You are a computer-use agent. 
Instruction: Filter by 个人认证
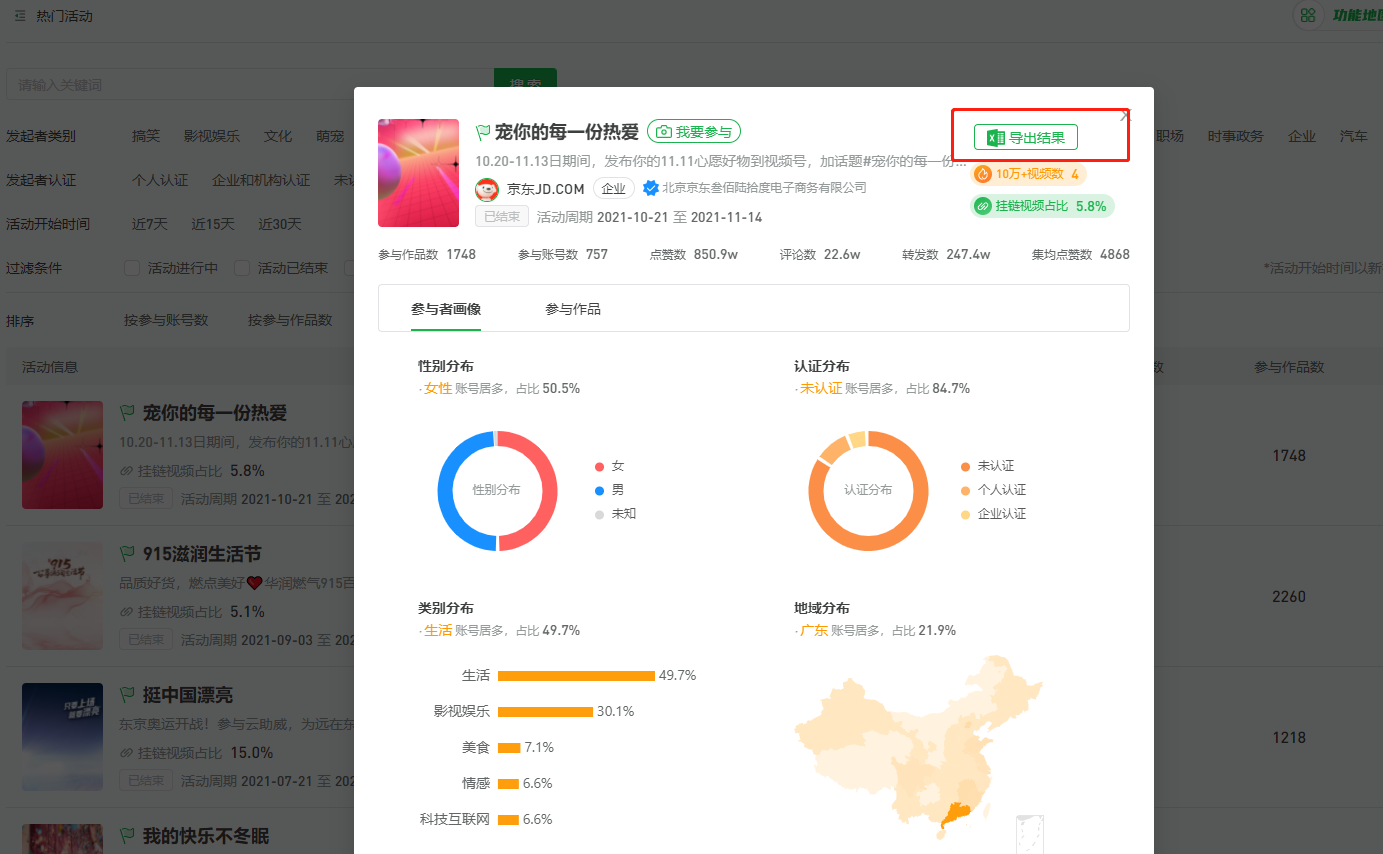click(x=160, y=180)
